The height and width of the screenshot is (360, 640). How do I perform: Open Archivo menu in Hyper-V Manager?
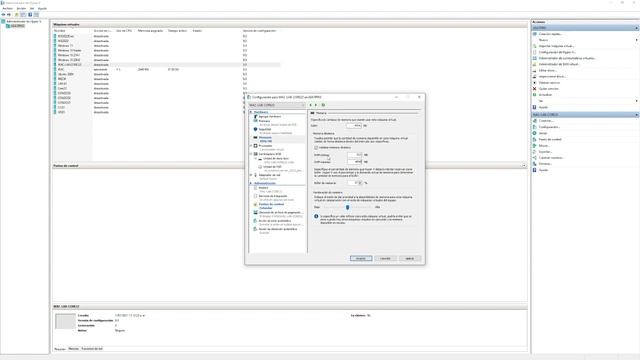coord(7,8)
